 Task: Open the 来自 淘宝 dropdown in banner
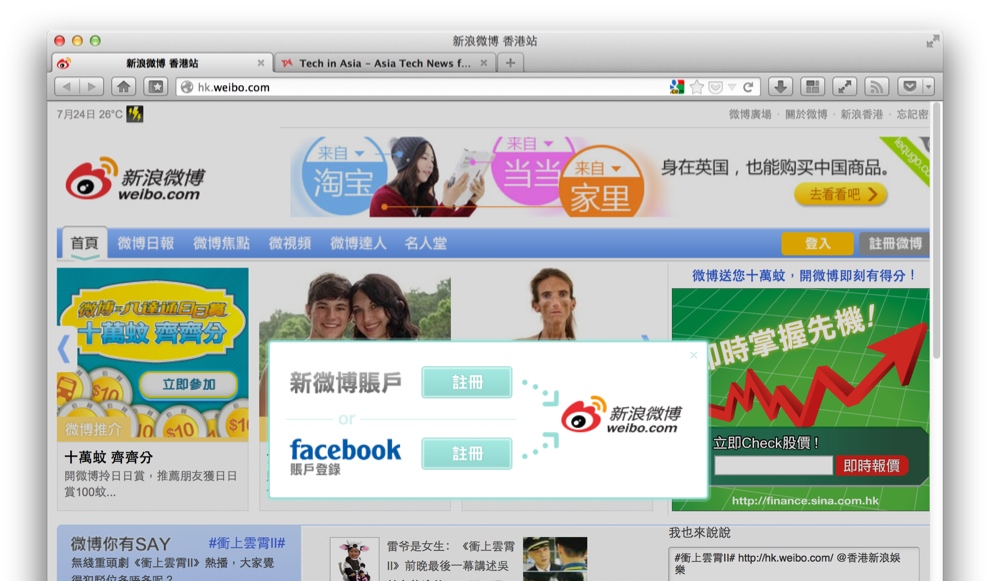click(x=341, y=153)
